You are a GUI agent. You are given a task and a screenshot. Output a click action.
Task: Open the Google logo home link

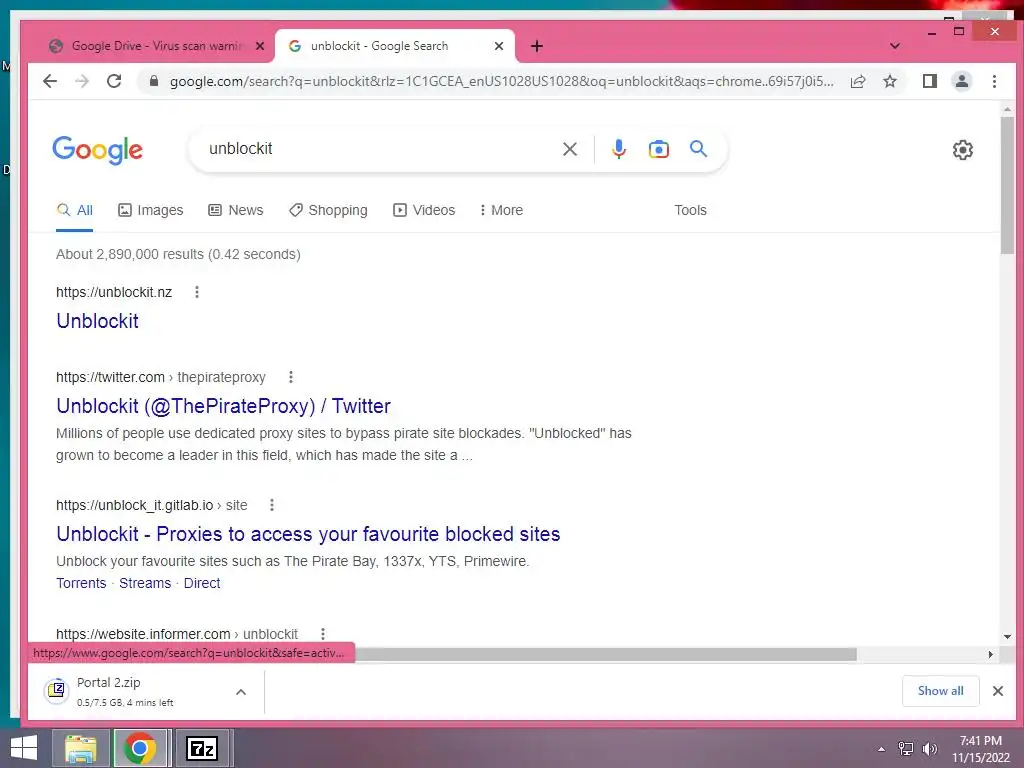tap(97, 150)
